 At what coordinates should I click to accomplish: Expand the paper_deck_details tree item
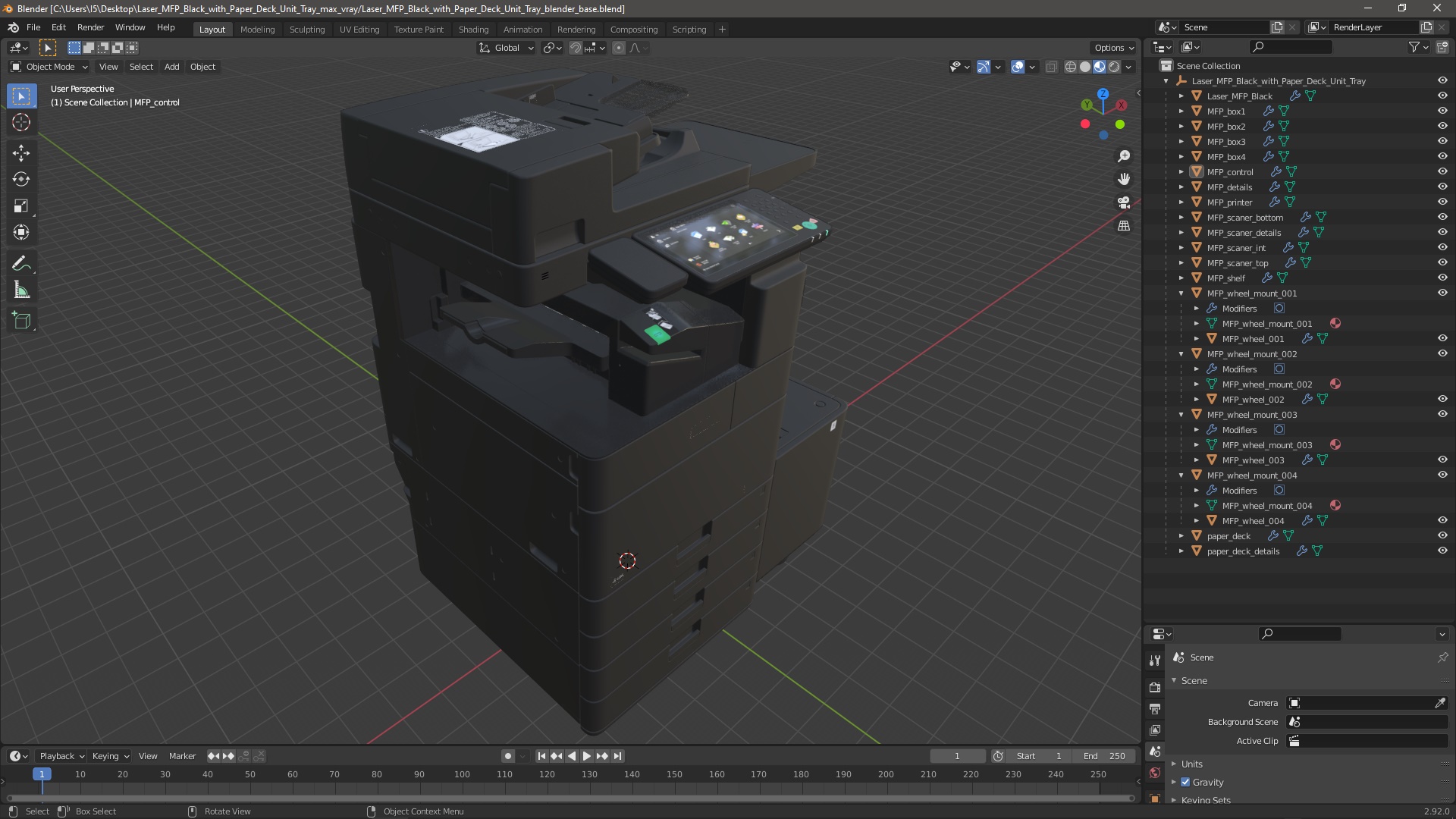click(x=1181, y=551)
